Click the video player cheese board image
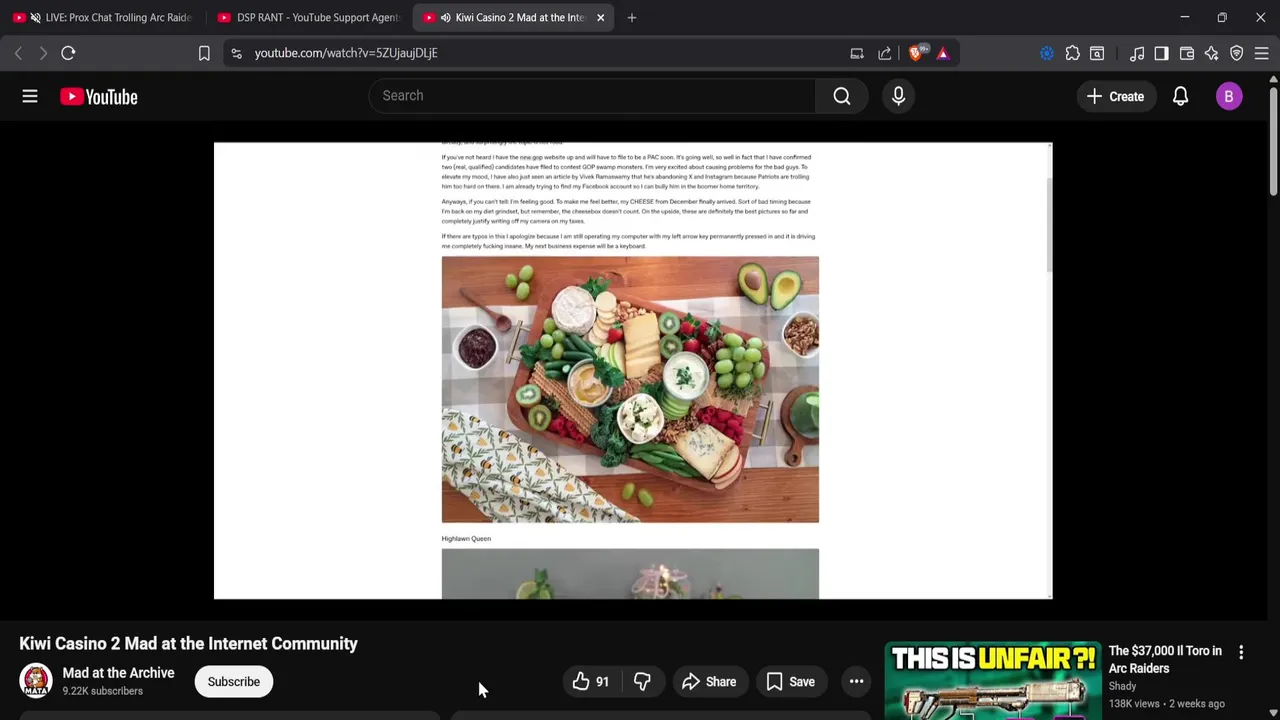 pos(630,389)
